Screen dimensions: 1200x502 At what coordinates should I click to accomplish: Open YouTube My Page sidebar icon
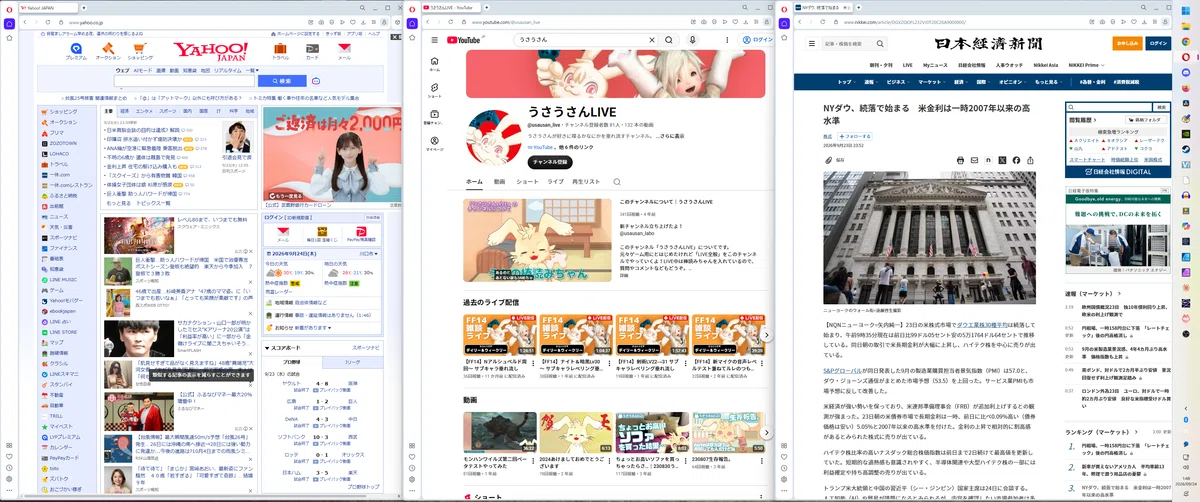434,144
